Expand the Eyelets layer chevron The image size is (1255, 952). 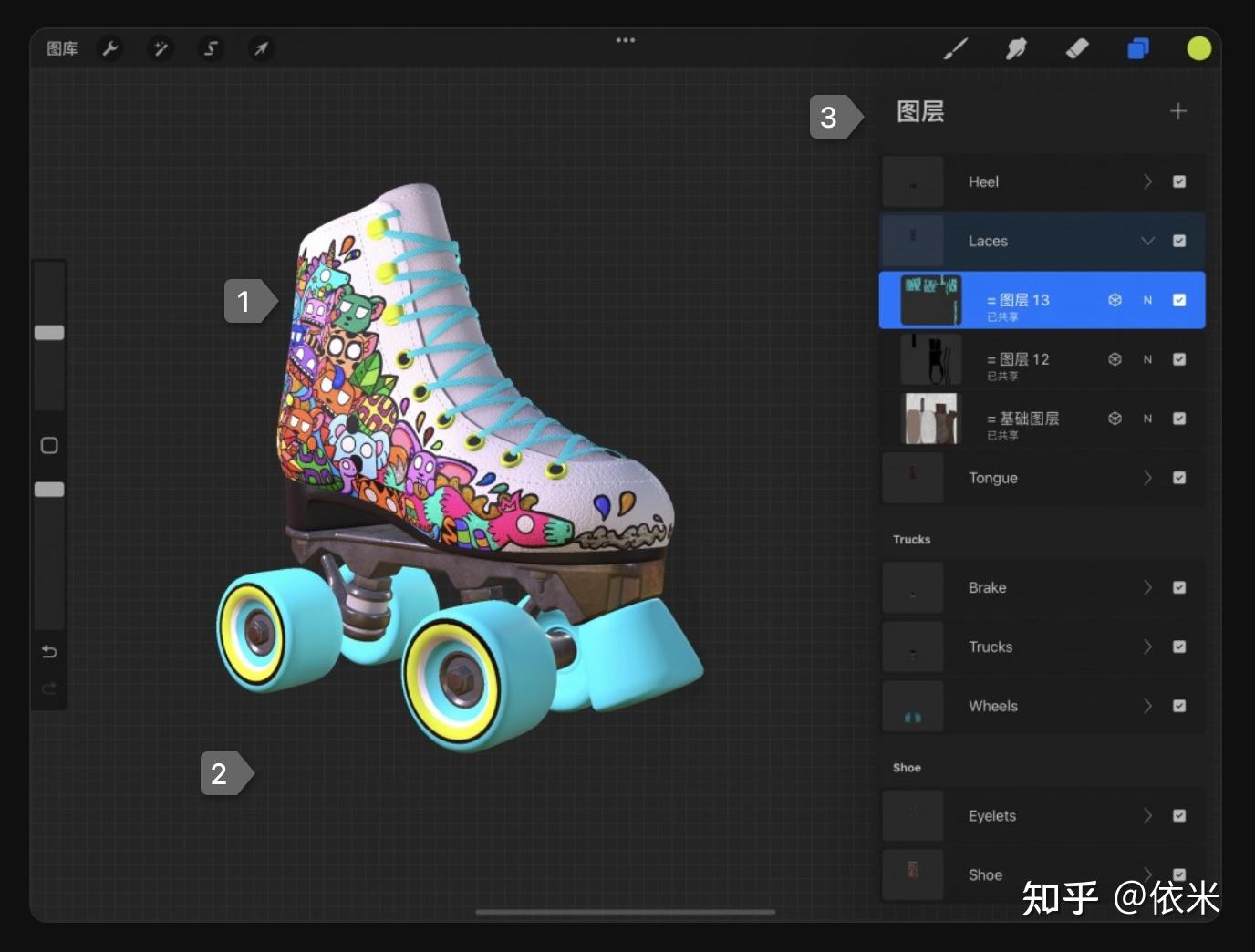(1147, 815)
